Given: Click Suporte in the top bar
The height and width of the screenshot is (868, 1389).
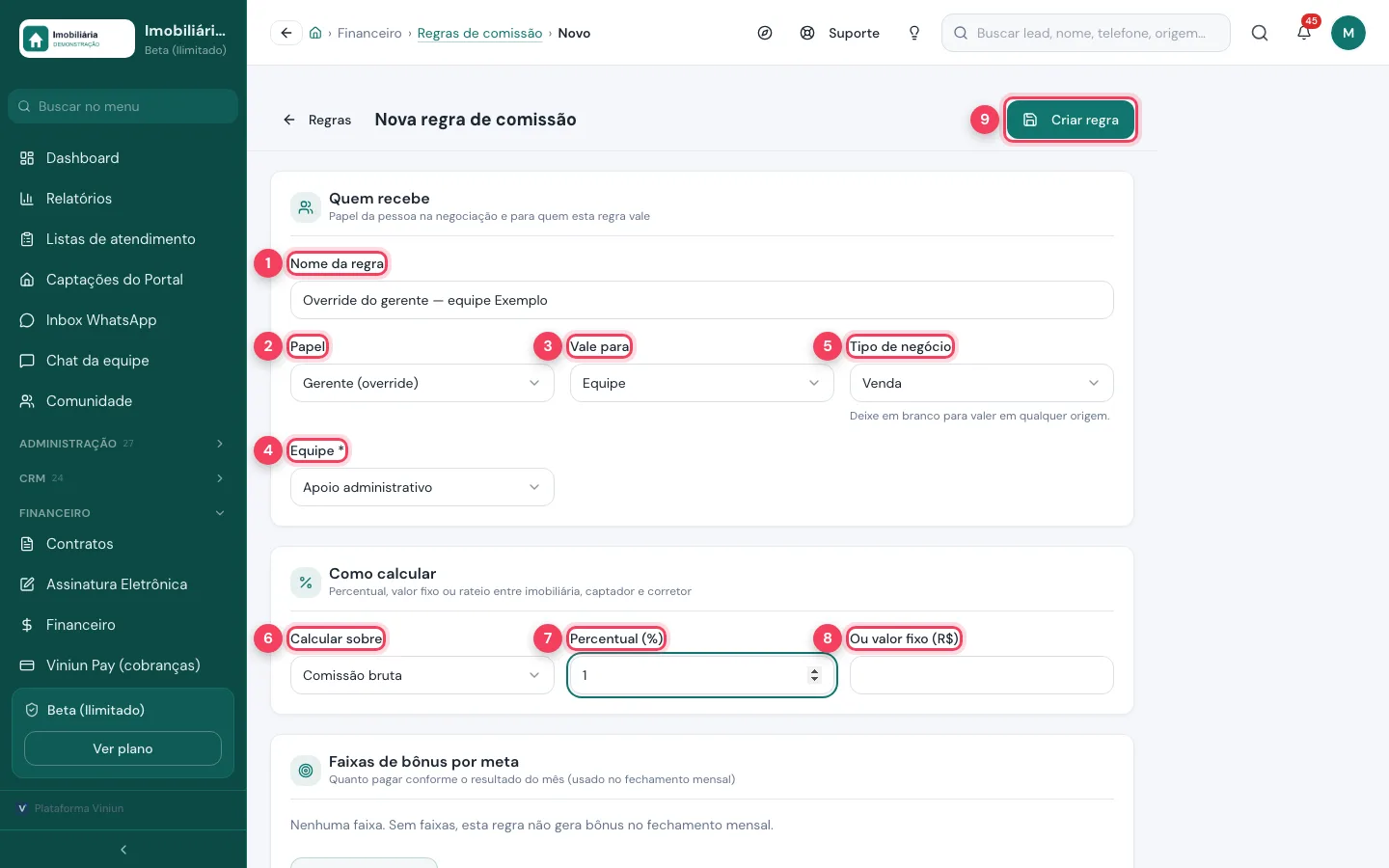Looking at the screenshot, I should click(x=840, y=33).
